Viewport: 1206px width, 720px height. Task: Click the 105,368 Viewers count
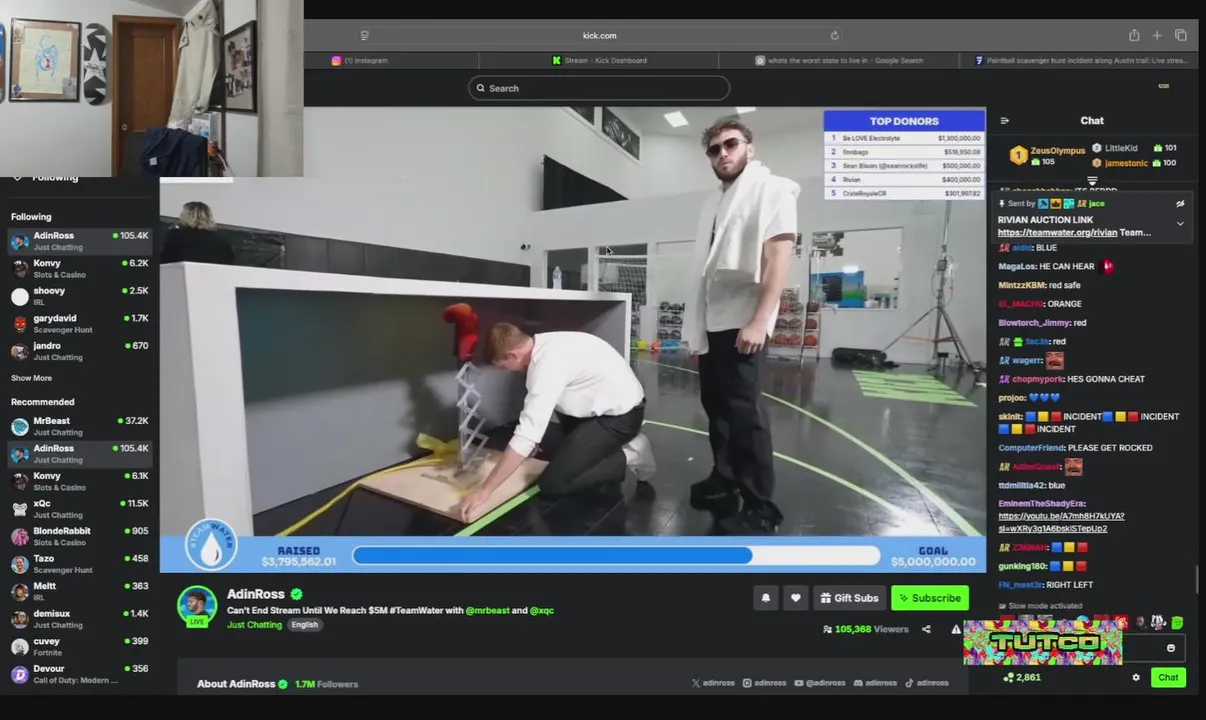(865, 629)
